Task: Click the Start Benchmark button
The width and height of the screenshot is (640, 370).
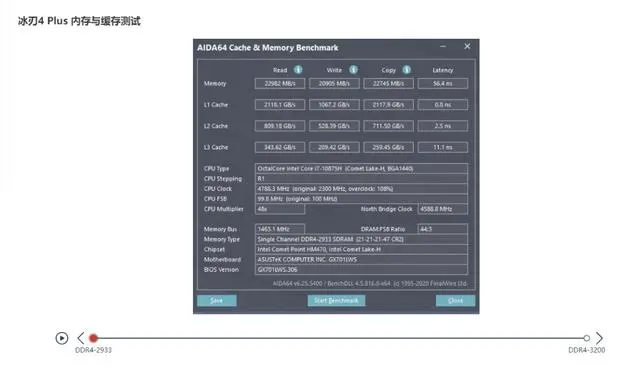Action: (336, 301)
